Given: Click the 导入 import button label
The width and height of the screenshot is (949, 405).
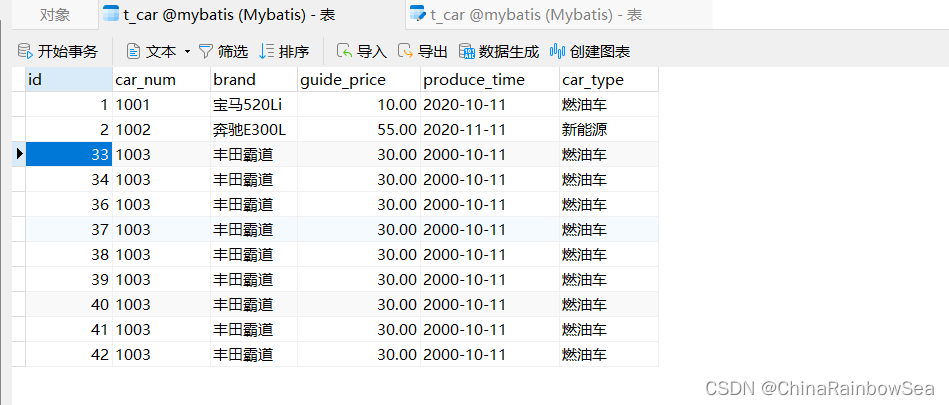Looking at the screenshot, I should pos(372,51).
